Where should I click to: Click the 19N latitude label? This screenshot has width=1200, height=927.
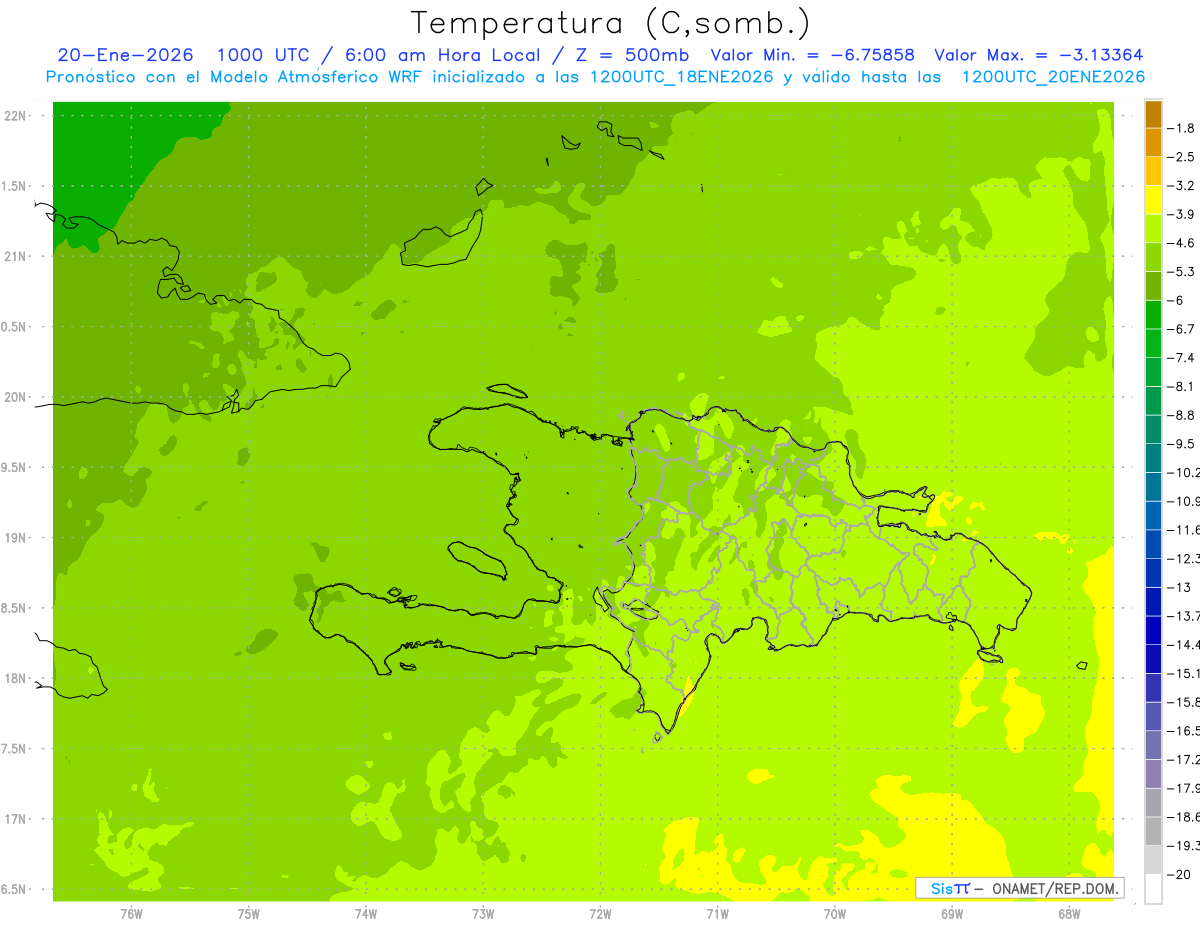[15, 538]
